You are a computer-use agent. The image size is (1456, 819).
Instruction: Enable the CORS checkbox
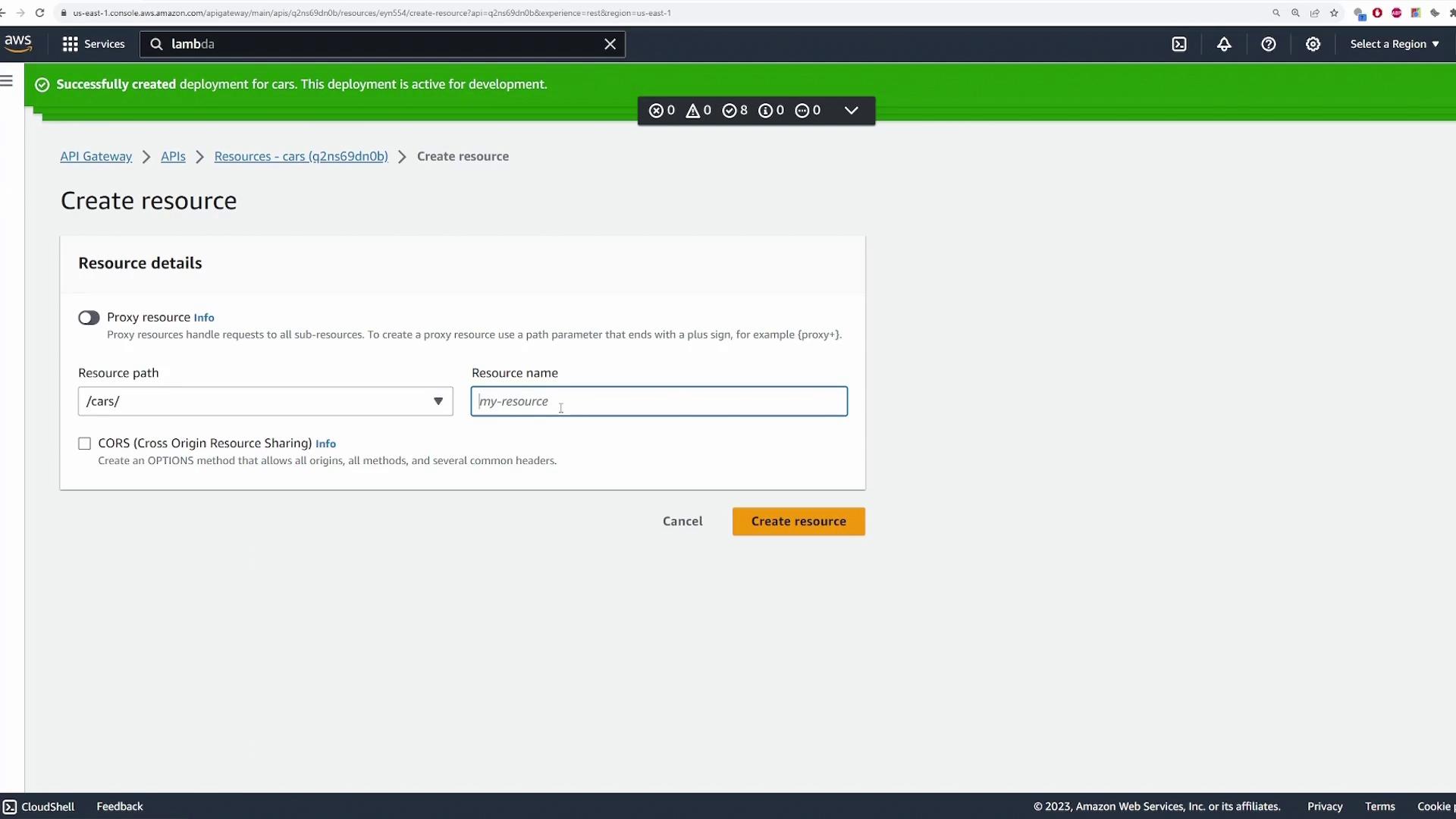point(84,444)
